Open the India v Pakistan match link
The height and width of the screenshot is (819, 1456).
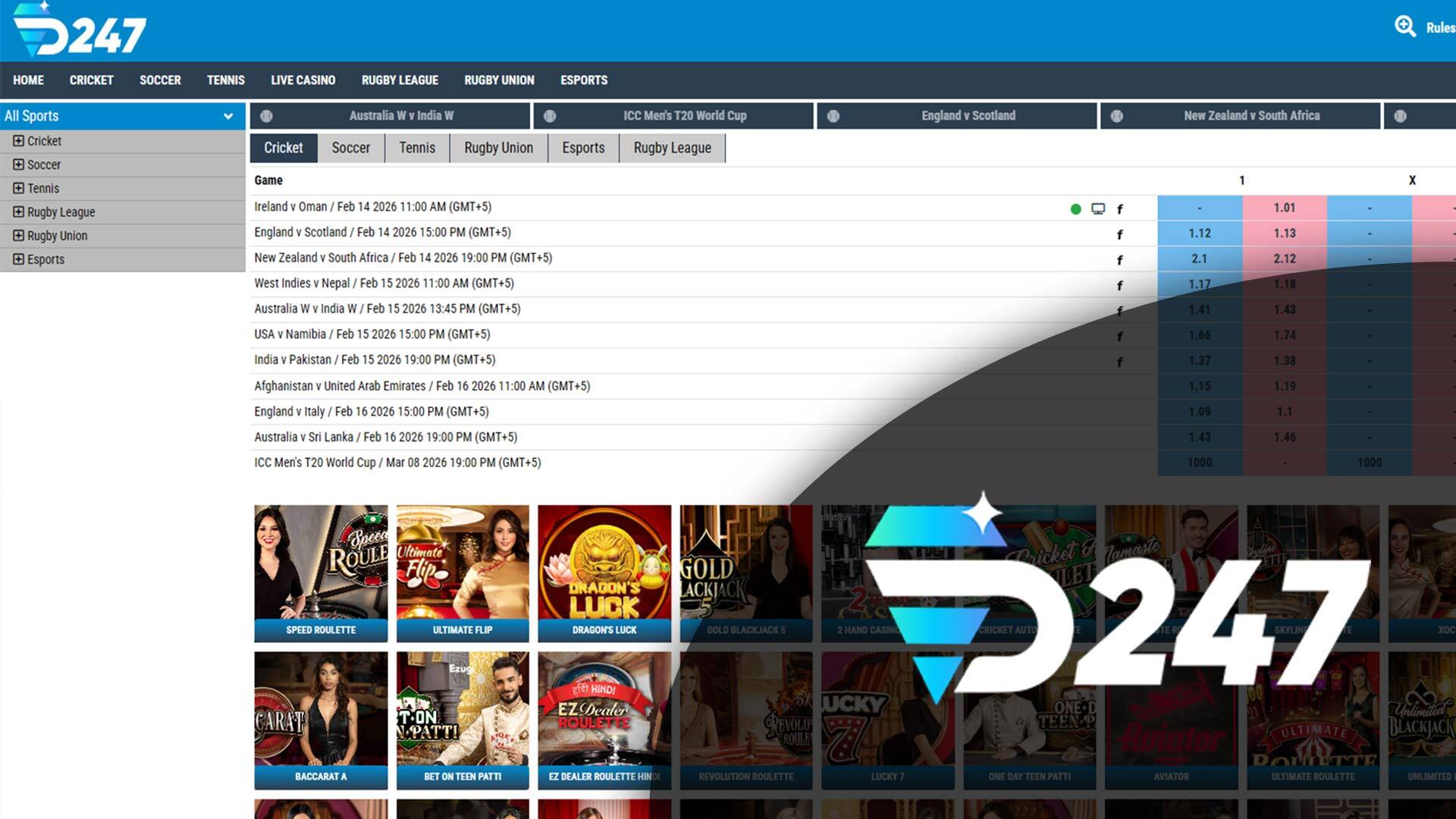click(375, 359)
